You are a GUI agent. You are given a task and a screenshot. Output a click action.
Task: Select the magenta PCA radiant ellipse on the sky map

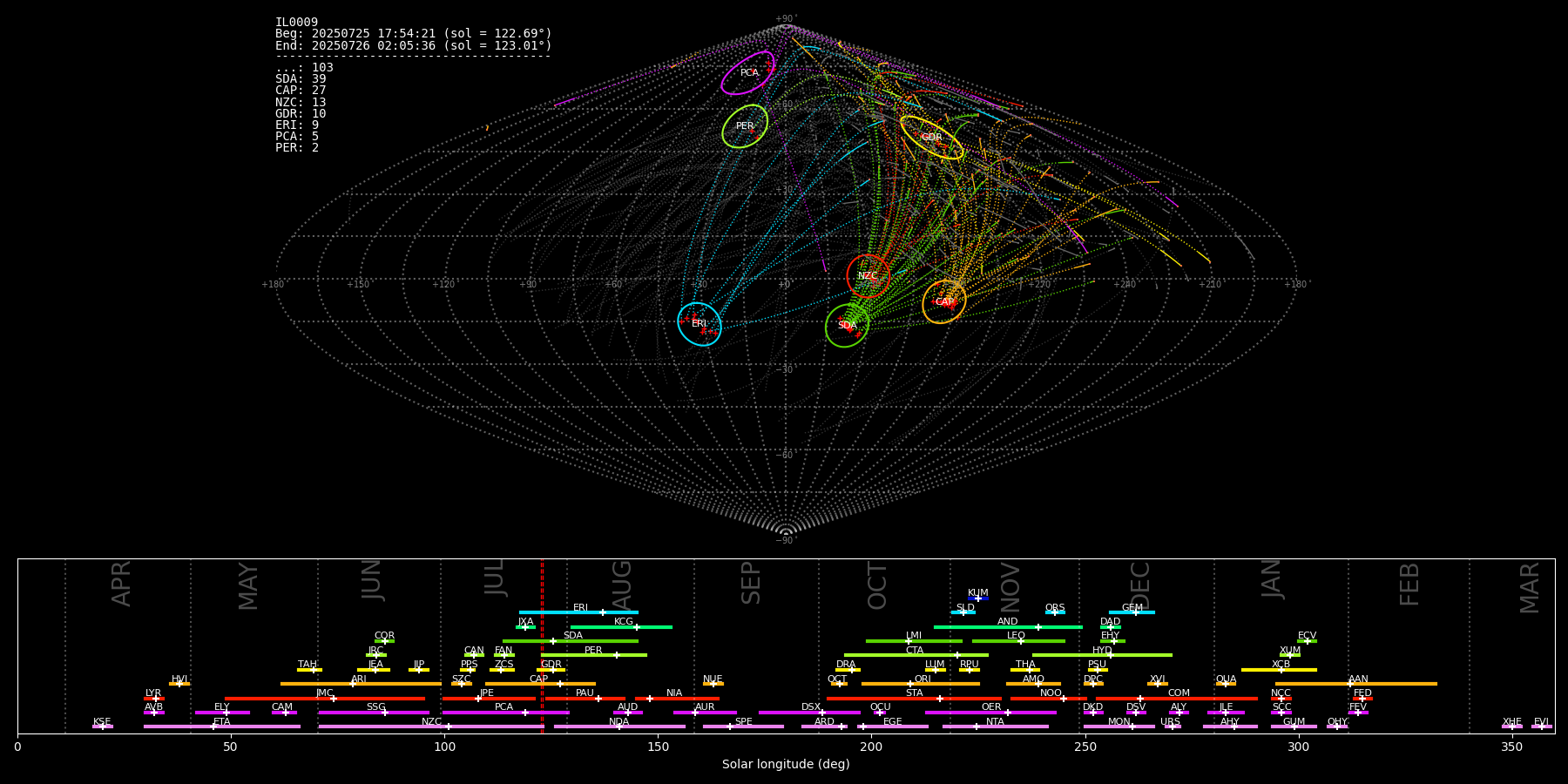747,72
